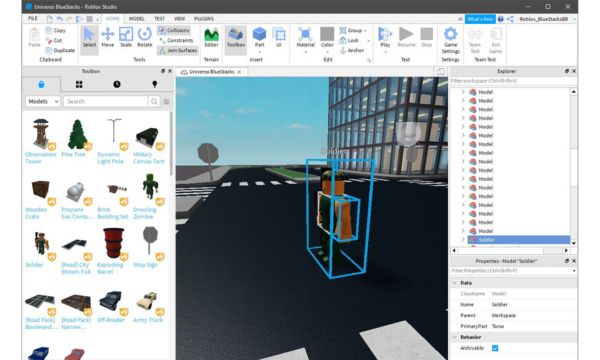Viewport: 600px width, 360px height.
Task: Click the What's New button
Action: point(480,19)
